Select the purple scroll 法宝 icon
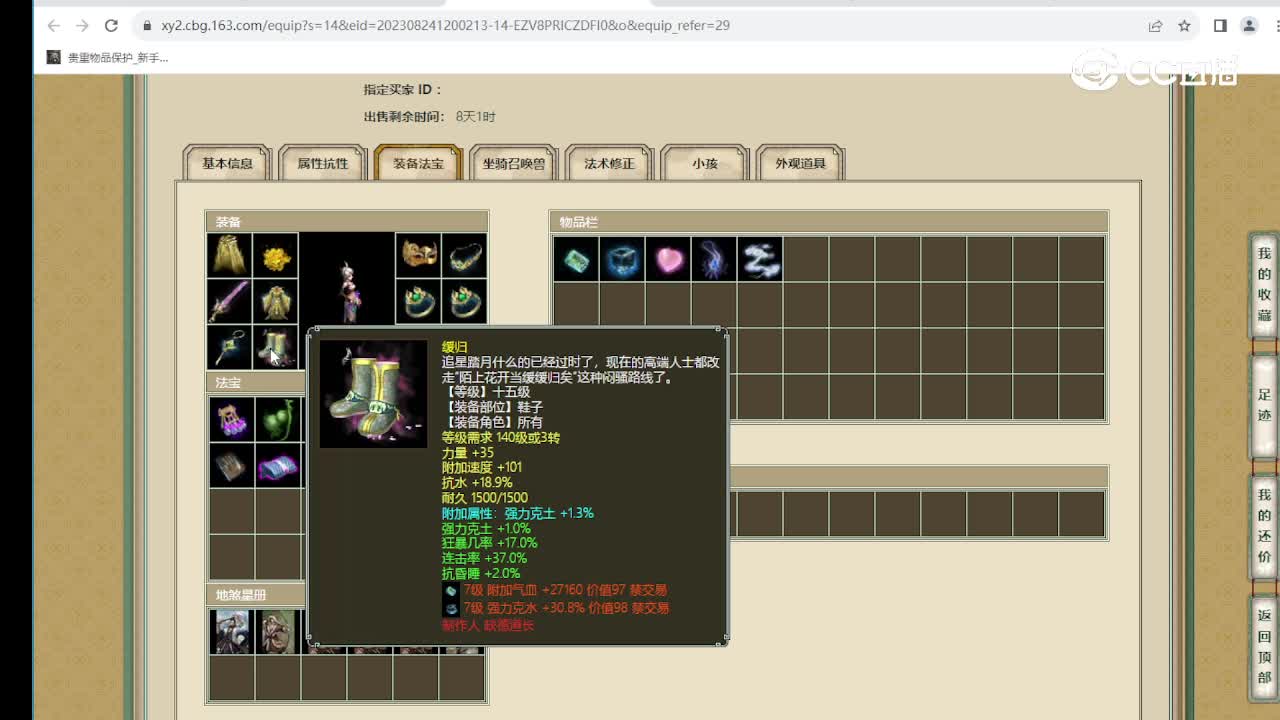Viewport: 1280px width, 720px height. pos(277,465)
